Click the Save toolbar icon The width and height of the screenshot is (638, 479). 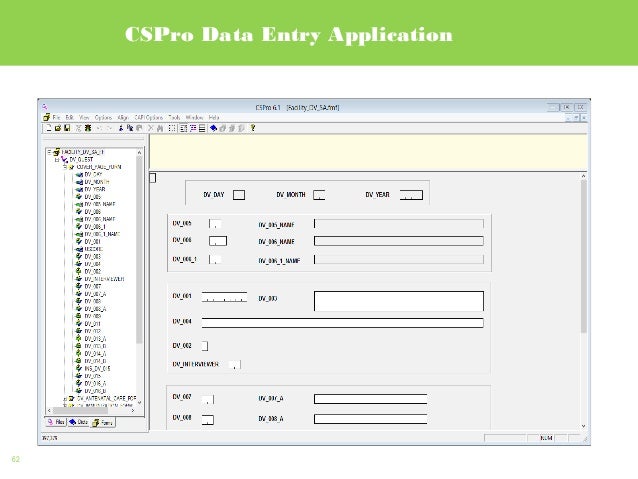click(x=67, y=128)
